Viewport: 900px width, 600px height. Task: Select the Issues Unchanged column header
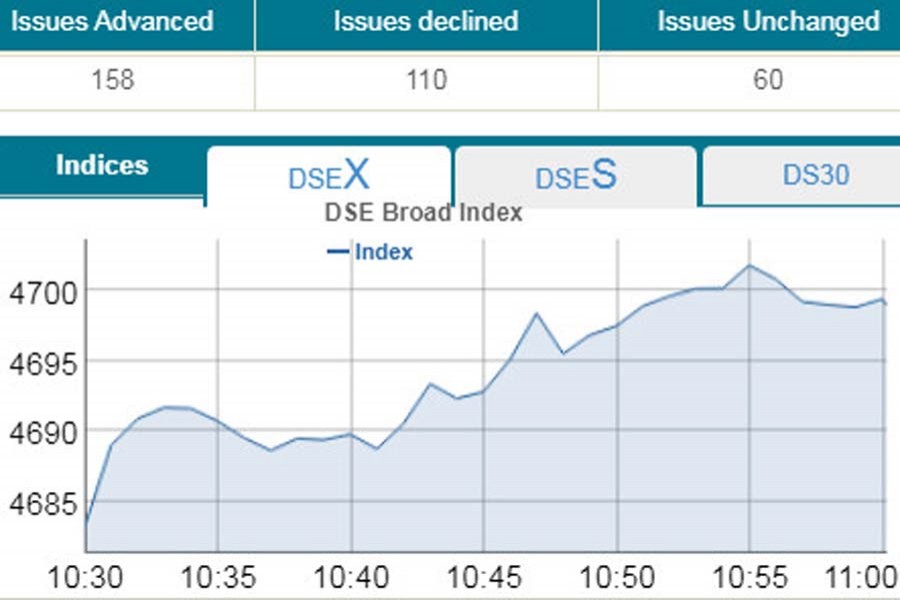[768, 21]
